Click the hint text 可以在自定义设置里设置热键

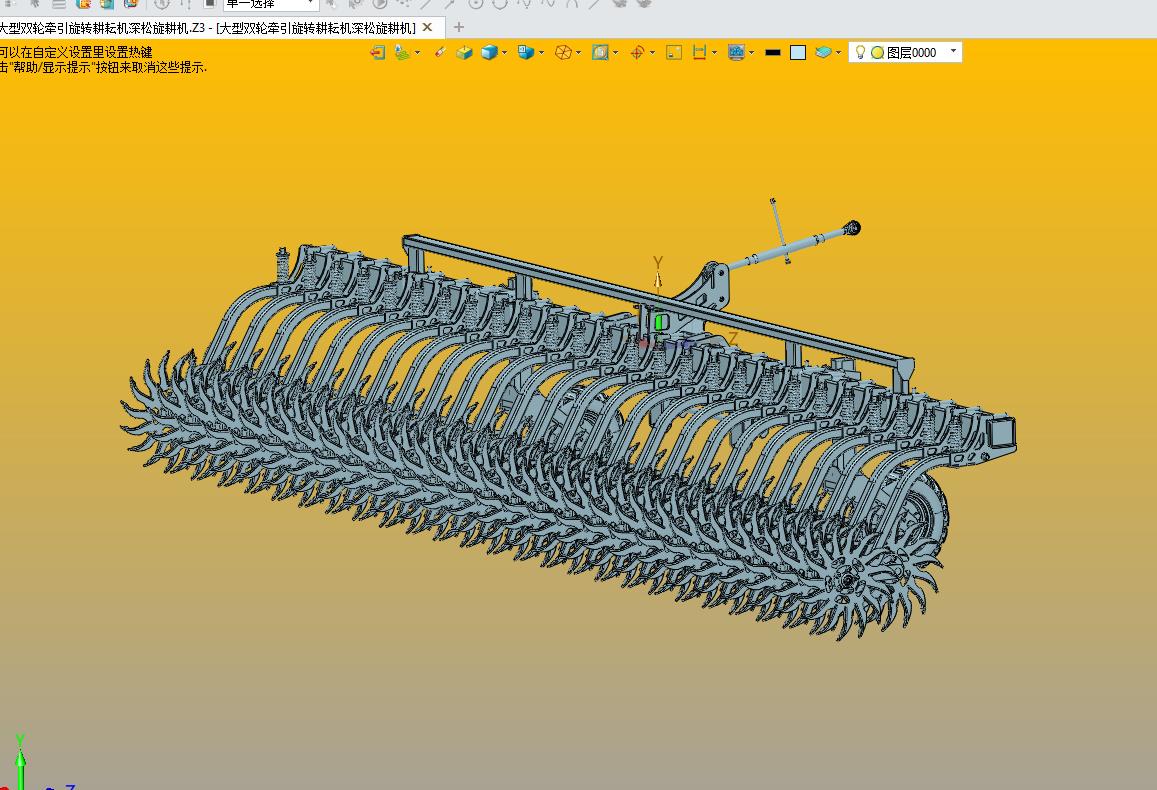(76, 52)
